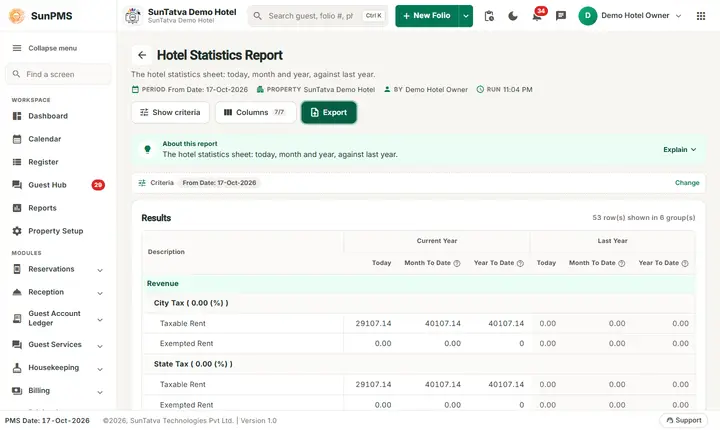Click the Collapse menu hamburger icon

pyautogui.click(x=17, y=48)
